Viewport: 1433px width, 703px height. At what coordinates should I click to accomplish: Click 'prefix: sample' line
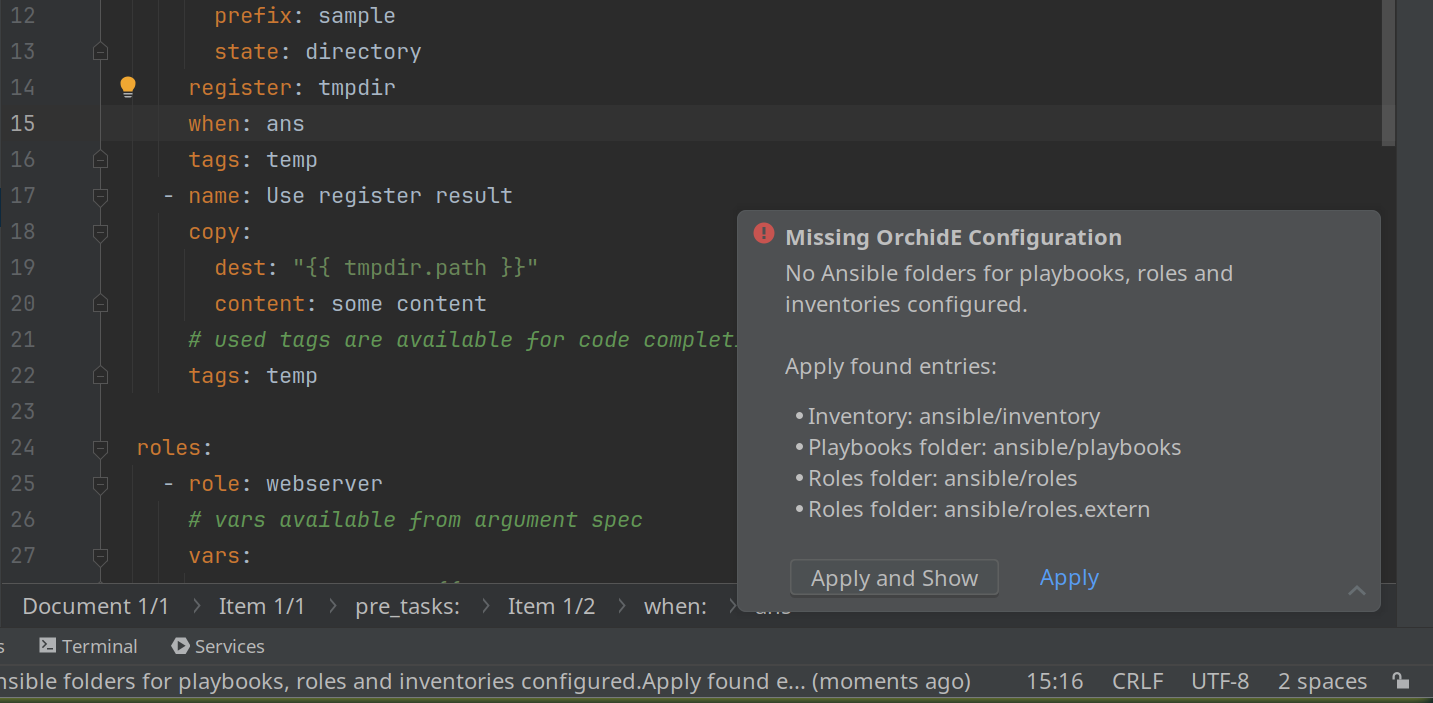(305, 15)
